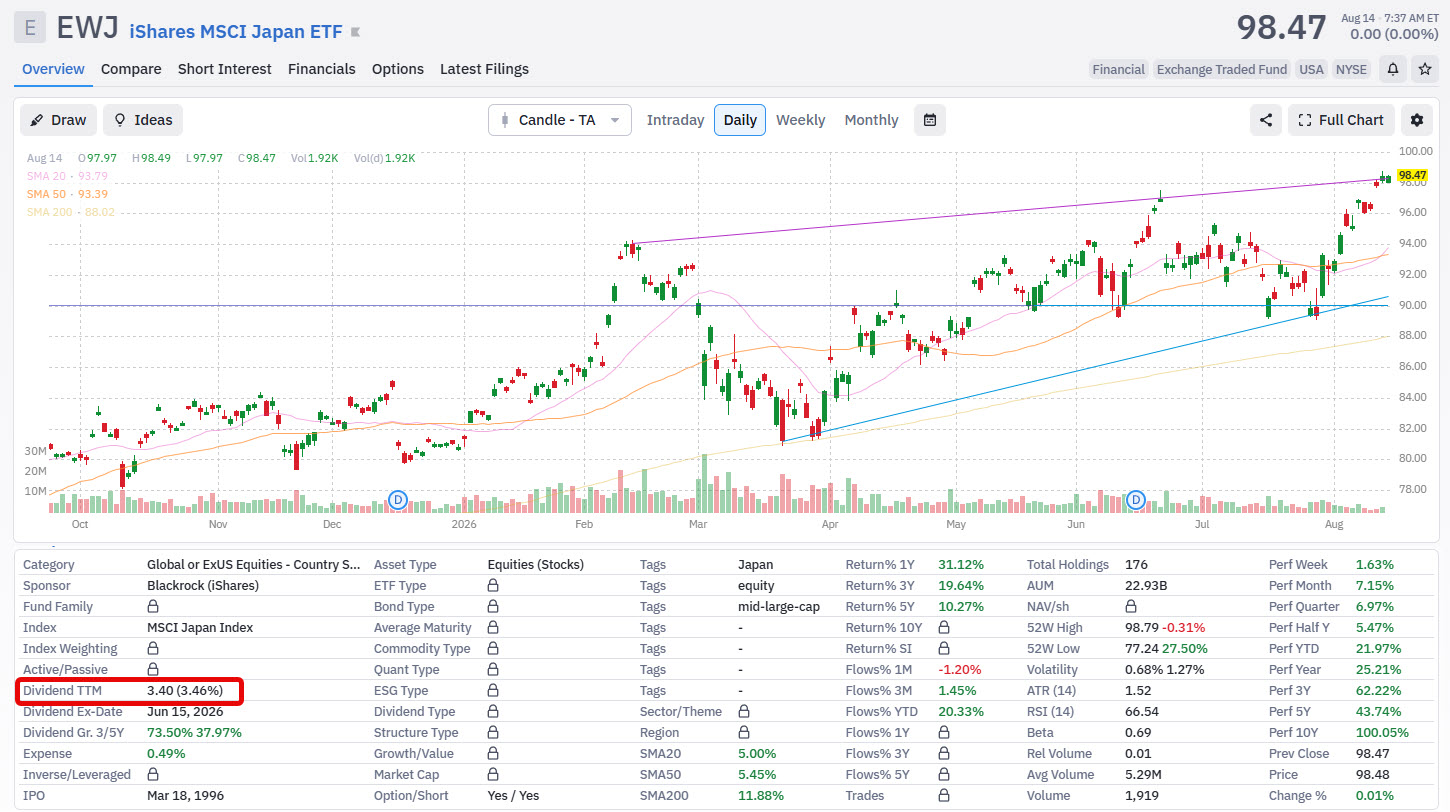Open the Draw tools menu
This screenshot has width=1450, height=812.
[x=58, y=120]
